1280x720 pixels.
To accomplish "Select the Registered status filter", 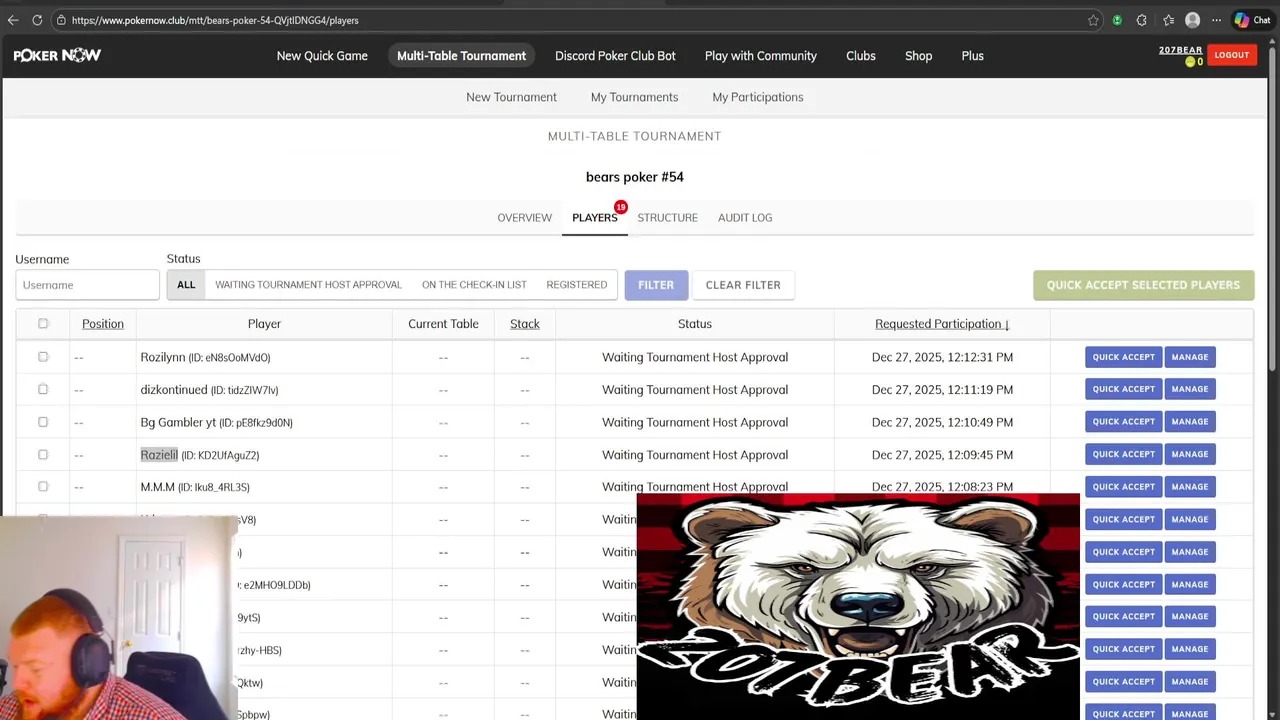I will pyautogui.click(x=577, y=285).
